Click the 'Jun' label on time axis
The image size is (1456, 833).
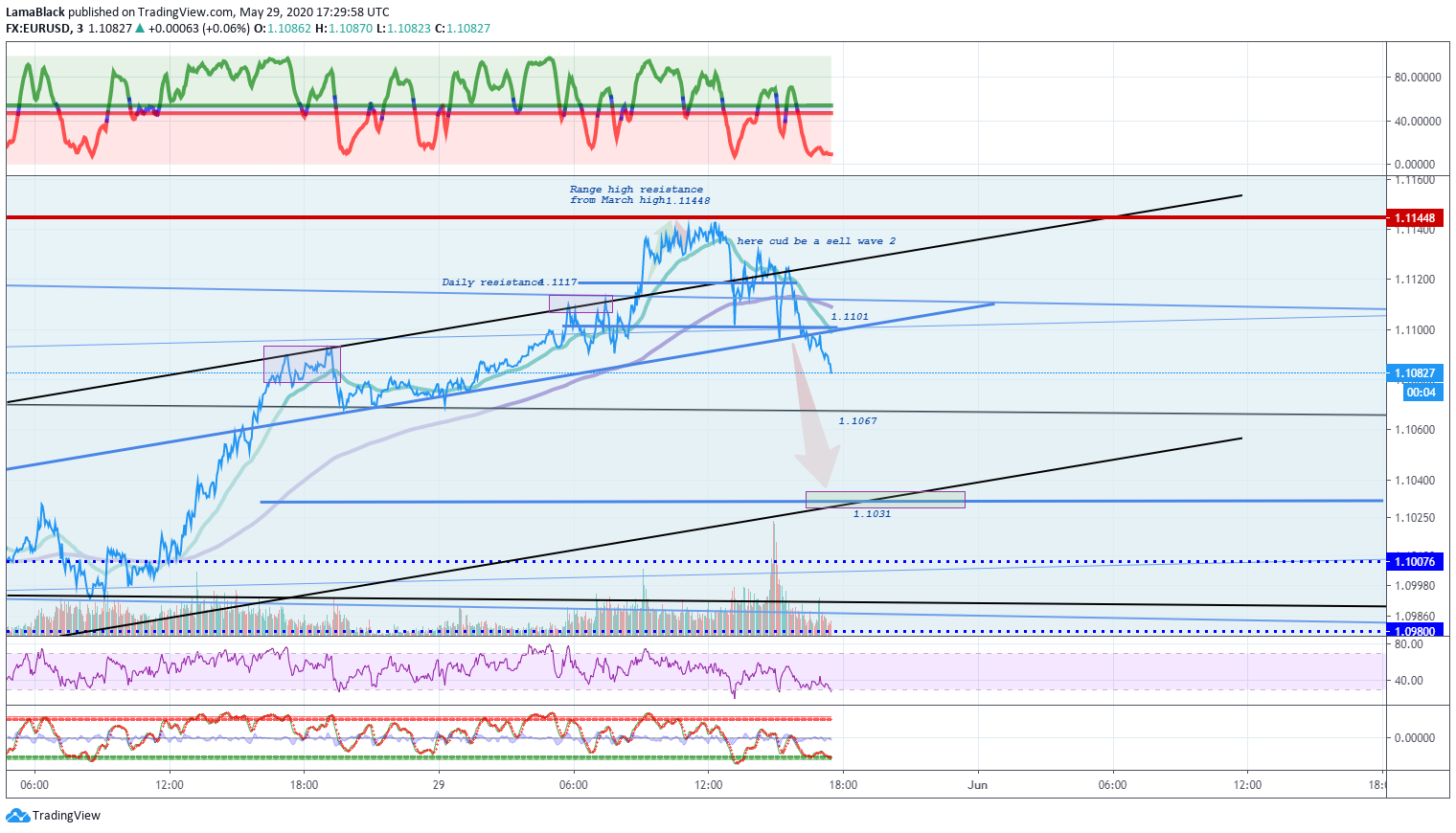pos(977,785)
